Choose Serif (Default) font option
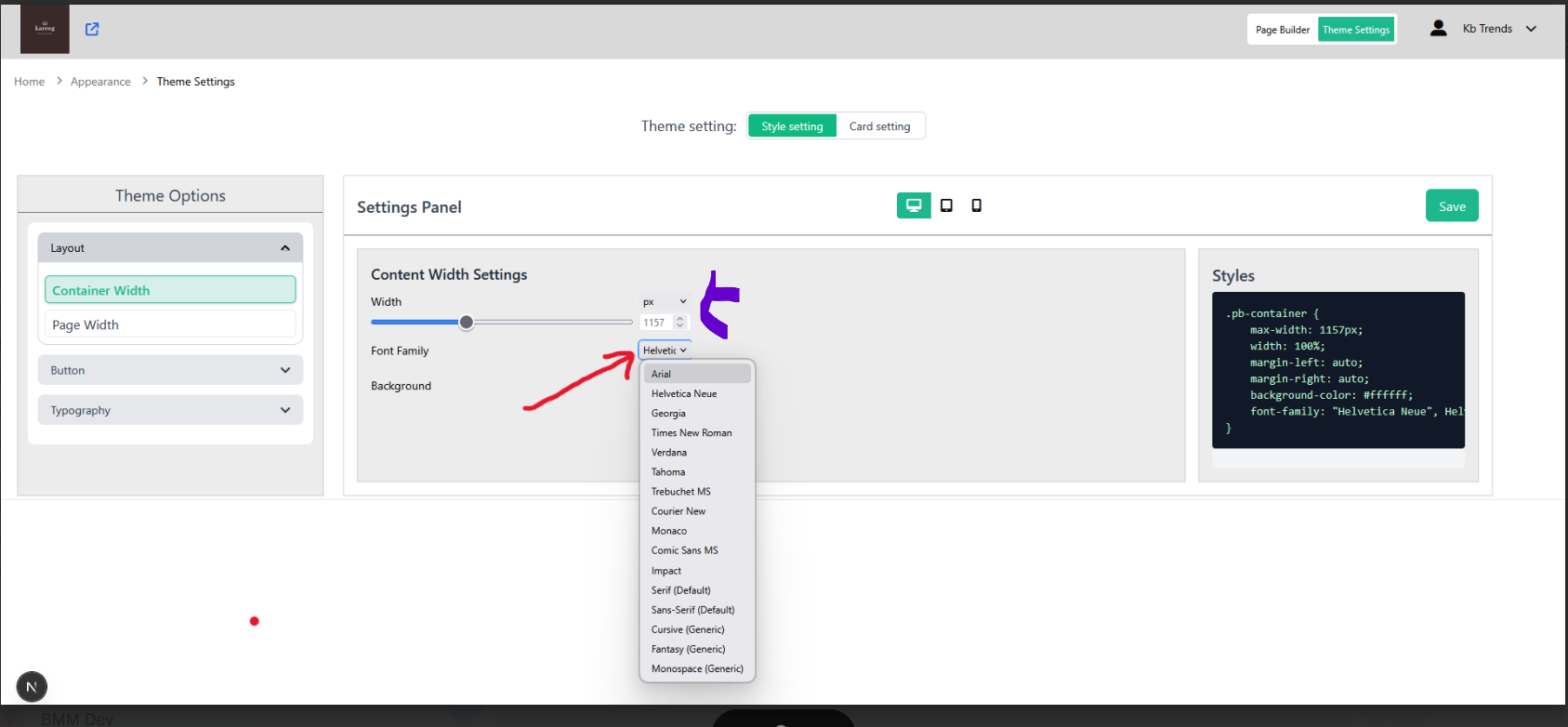 (697, 590)
